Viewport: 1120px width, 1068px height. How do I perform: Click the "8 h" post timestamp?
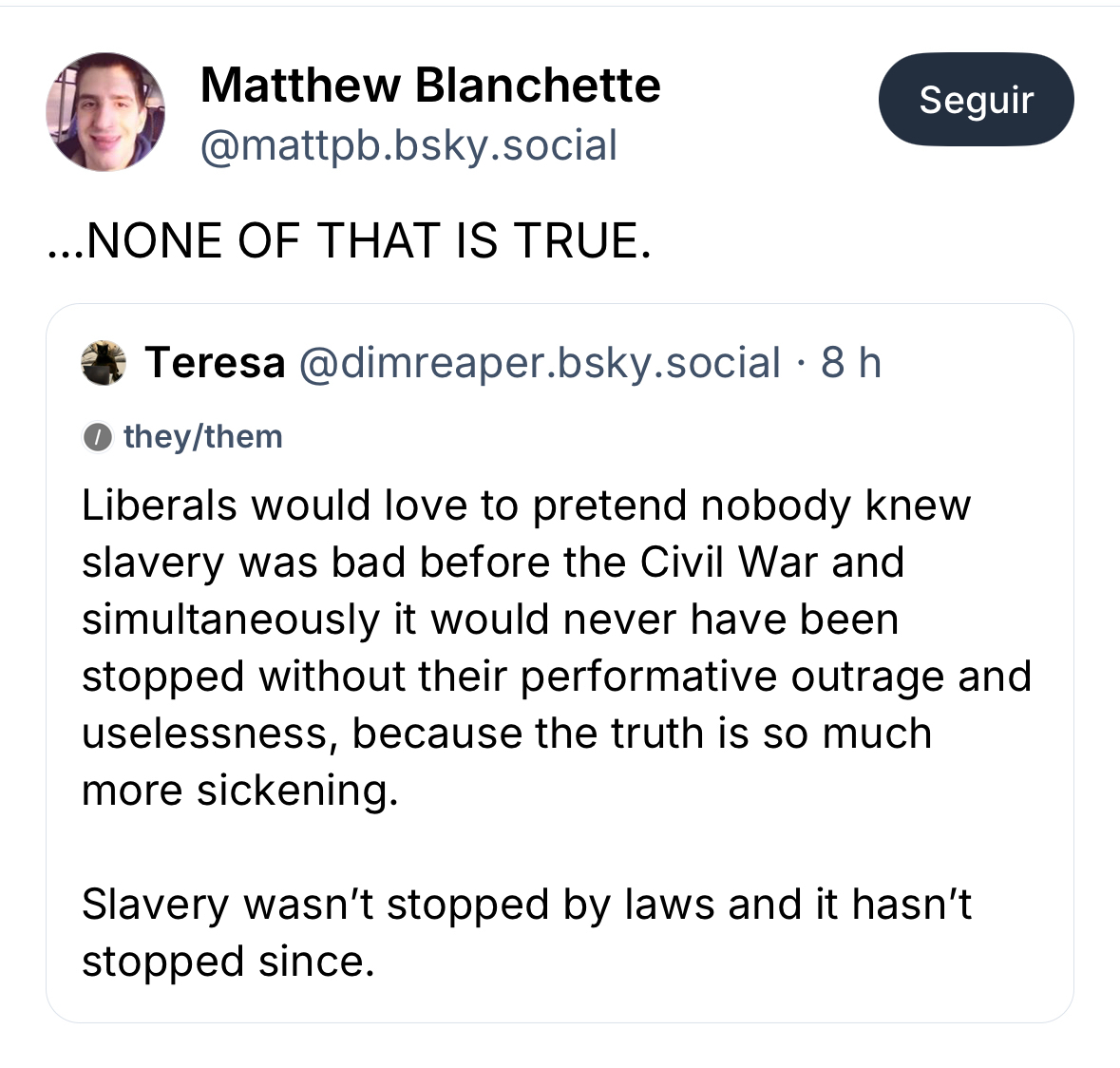pos(851,363)
